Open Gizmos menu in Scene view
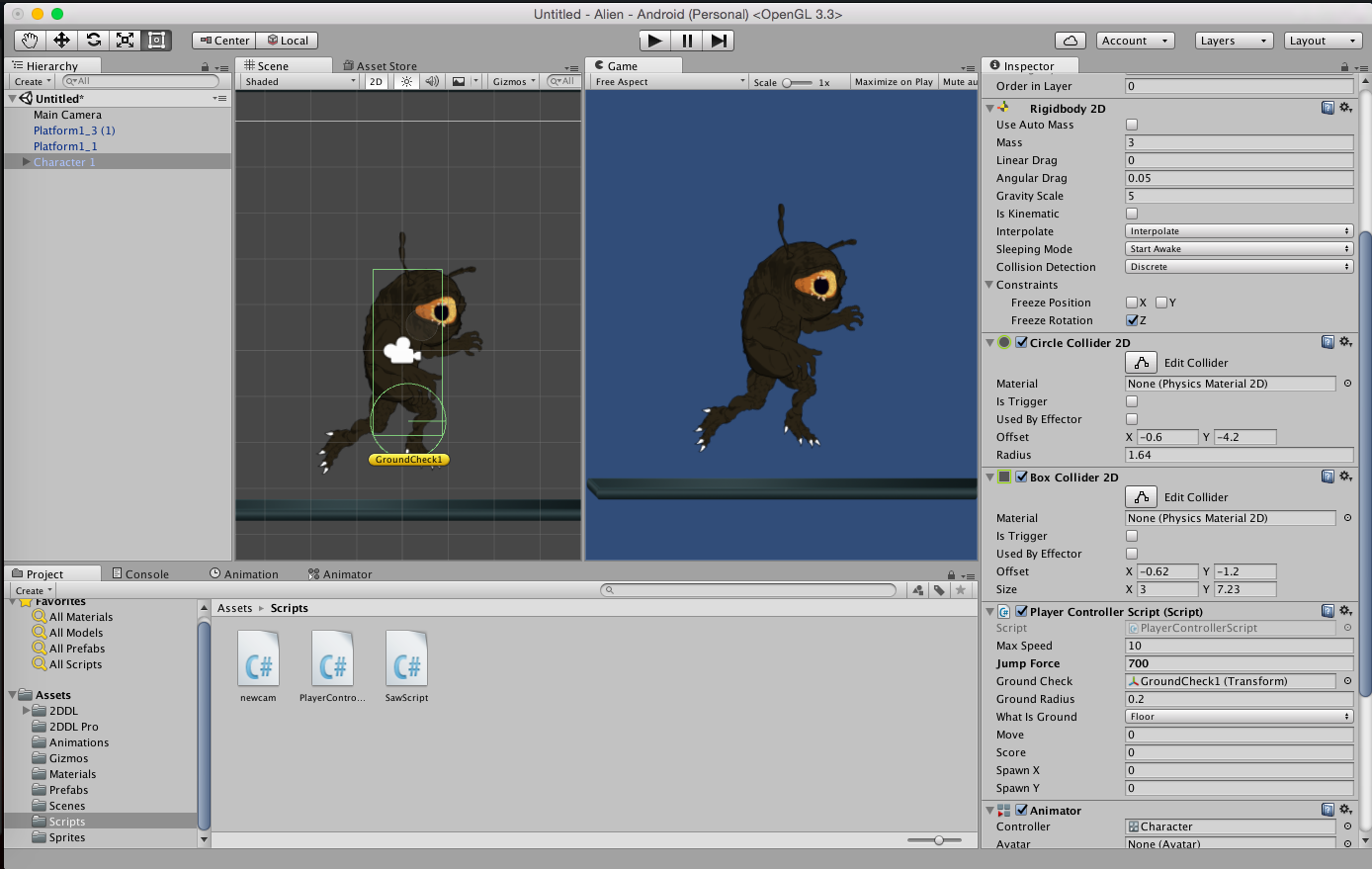Screen dimensions: 1372x869 [514, 82]
